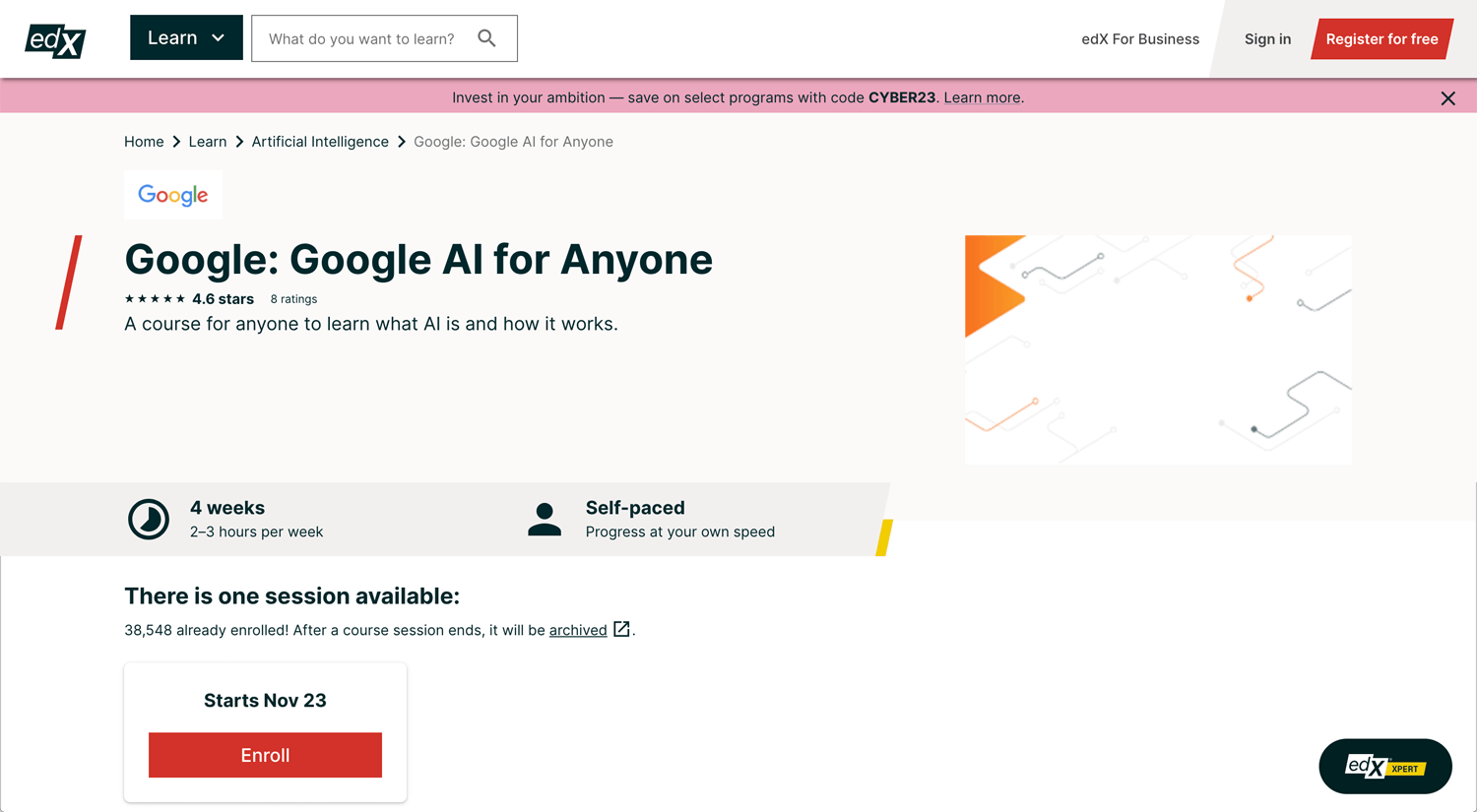This screenshot has height=812, width=1477.
Task: Click the 'Self-paced' label
Action: coord(635,508)
